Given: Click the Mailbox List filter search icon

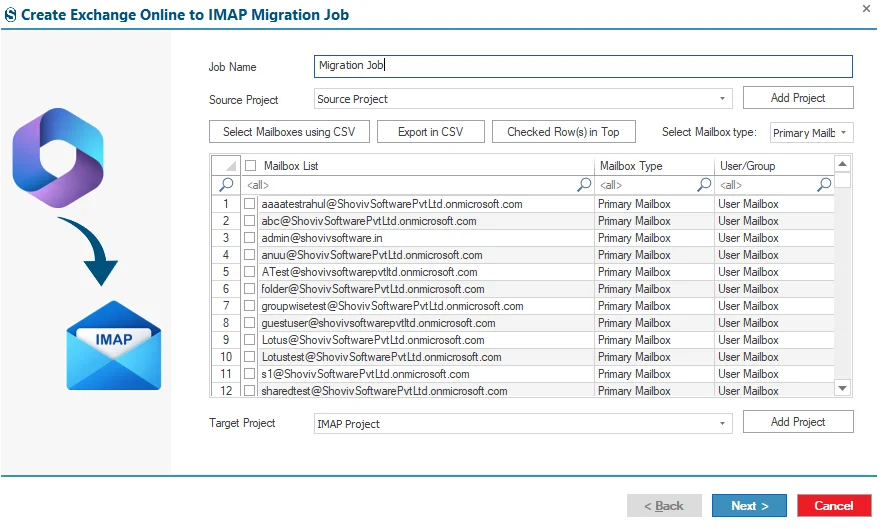Looking at the screenshot, I should 584,184.
